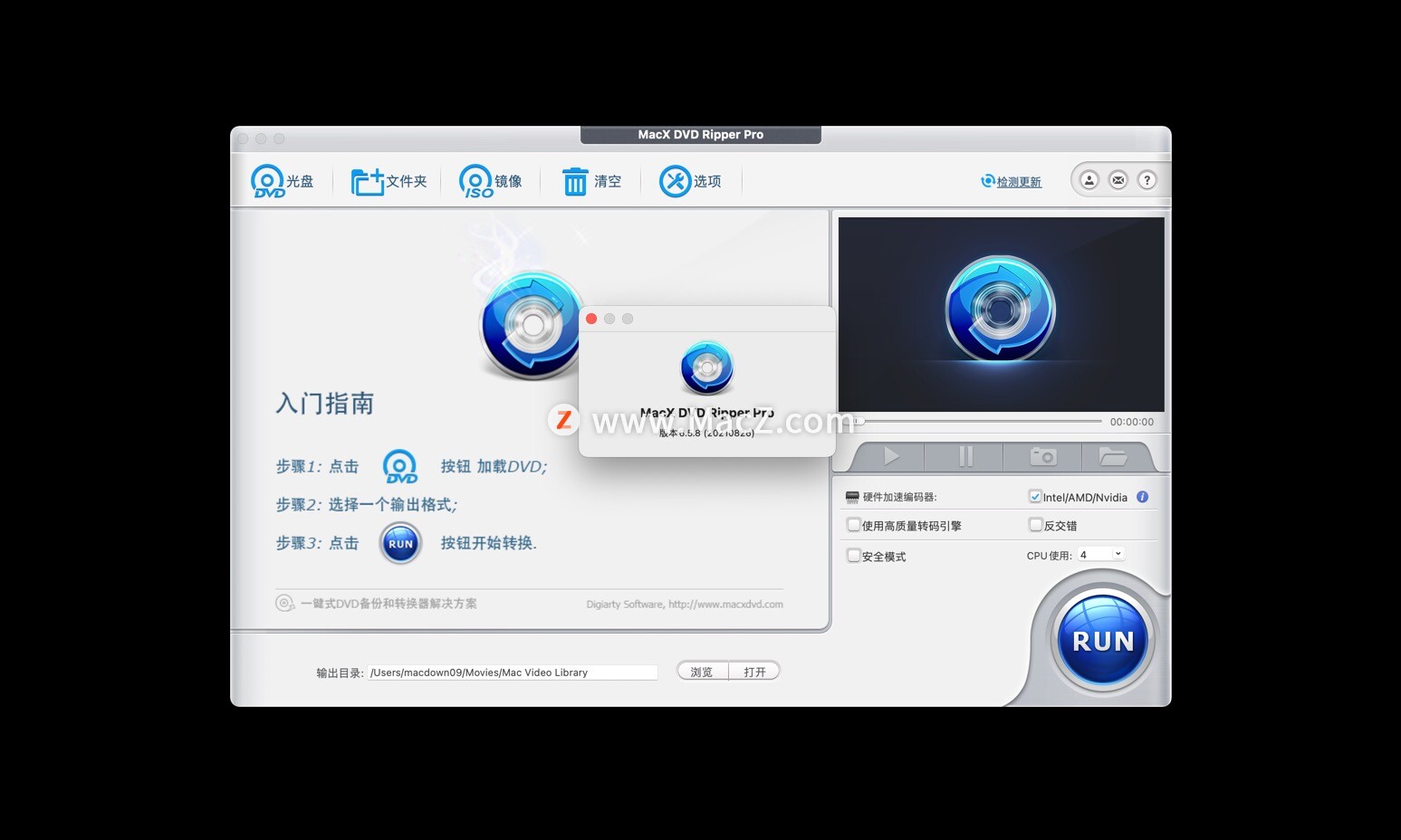Click the preview playback progress slider
The height and width of the screenshot is (840, 1401).
(976, 421)
